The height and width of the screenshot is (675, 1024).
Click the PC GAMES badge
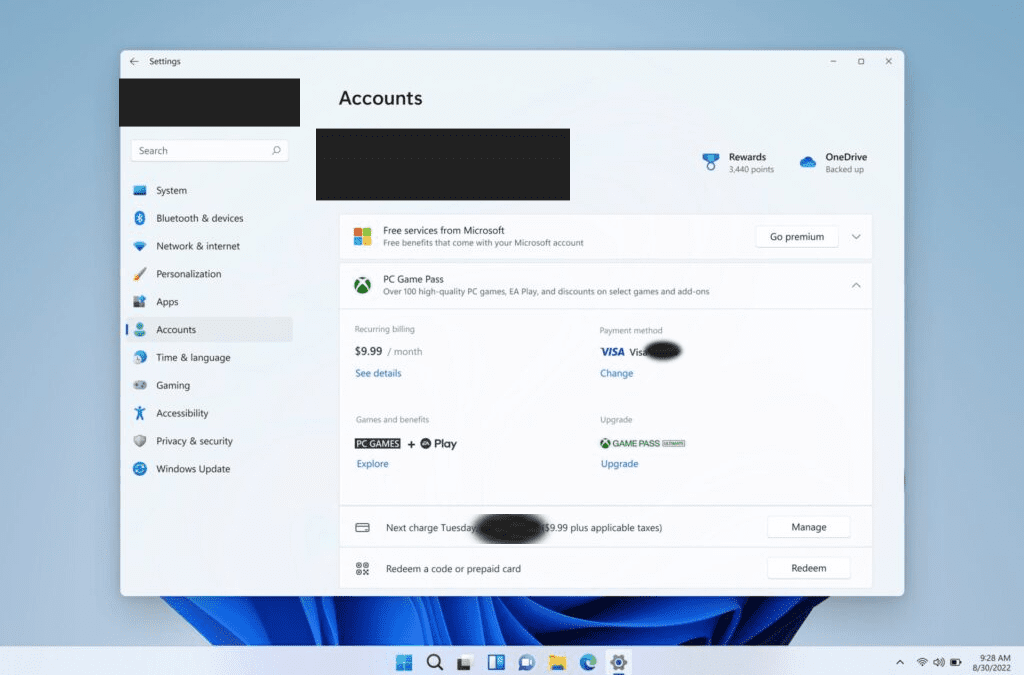pos(377,444)
